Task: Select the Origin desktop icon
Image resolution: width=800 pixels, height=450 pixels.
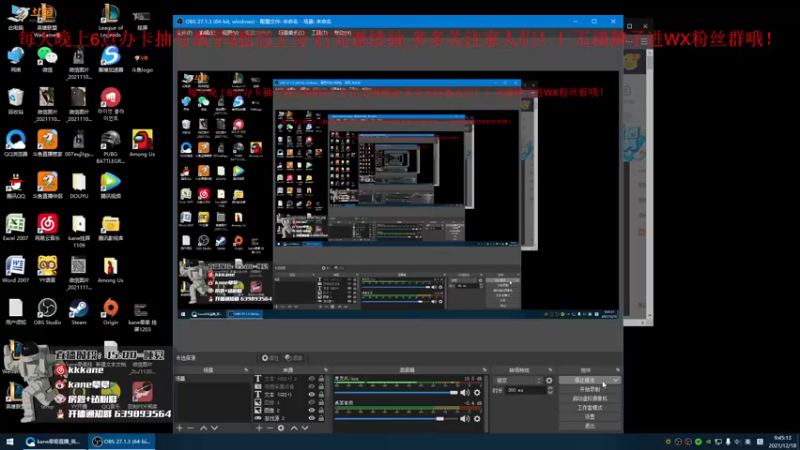Action: click(110, 311)
